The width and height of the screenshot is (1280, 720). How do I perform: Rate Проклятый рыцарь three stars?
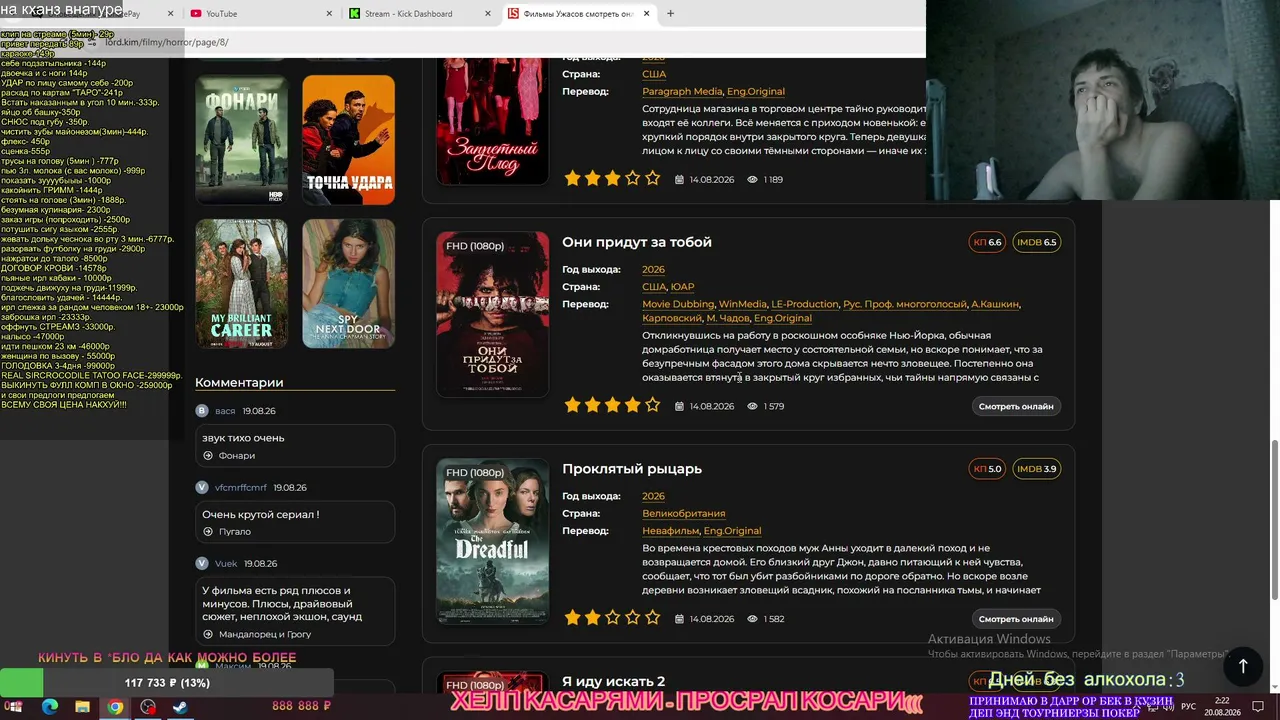click(612, 618)
